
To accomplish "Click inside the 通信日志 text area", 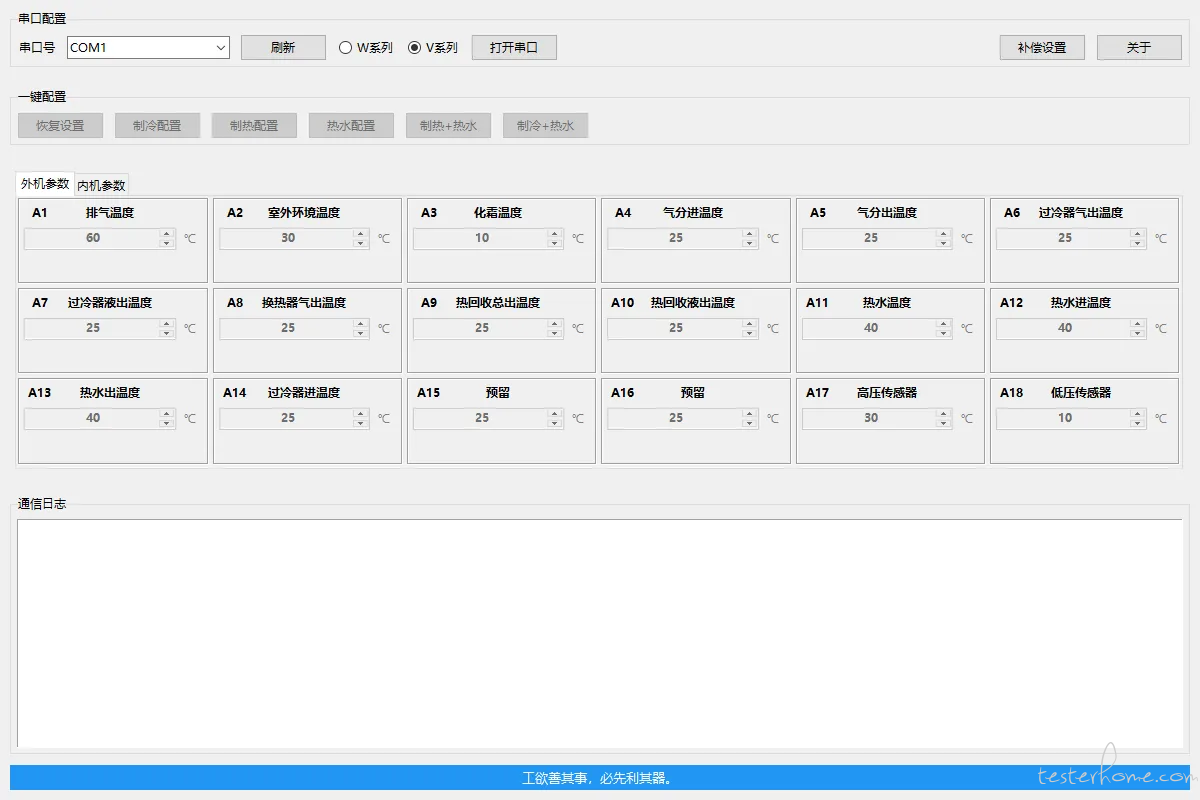I will click(x=600, y=632).
